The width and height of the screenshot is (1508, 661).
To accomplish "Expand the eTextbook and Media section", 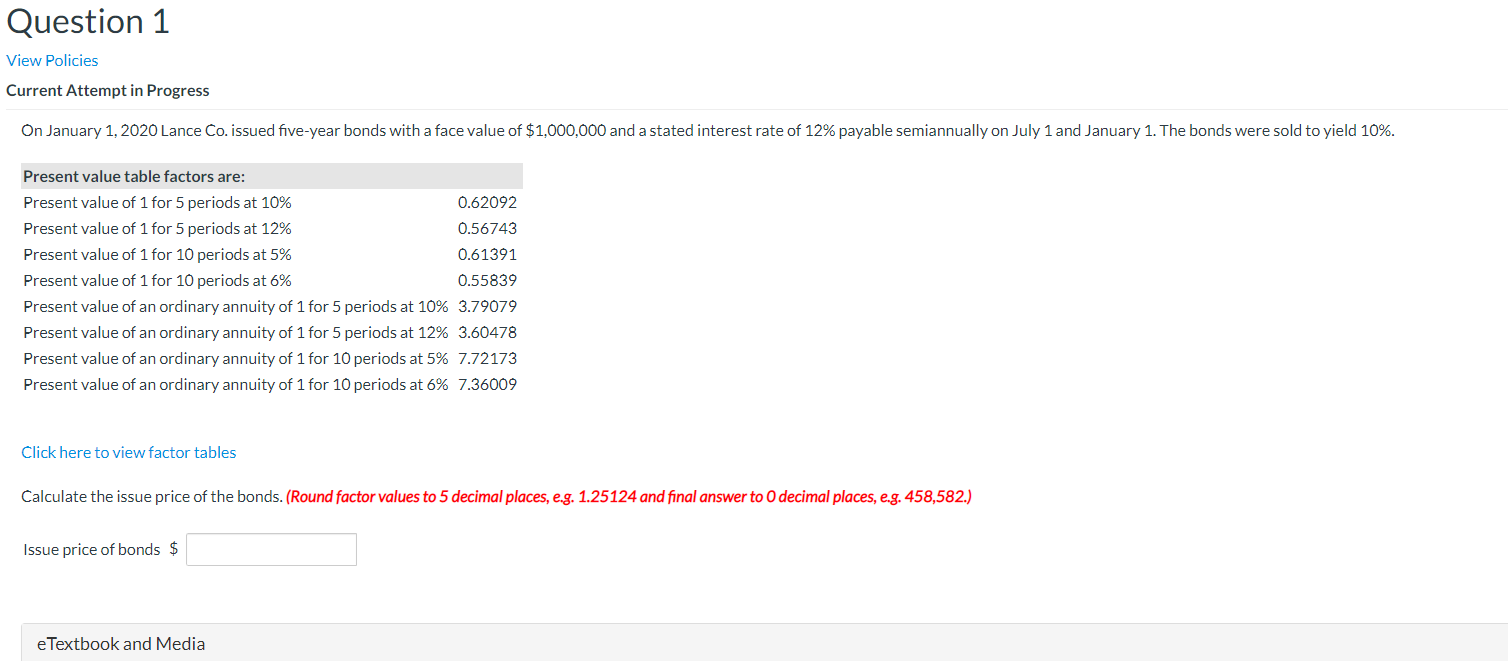I will (x=120, y=643).
